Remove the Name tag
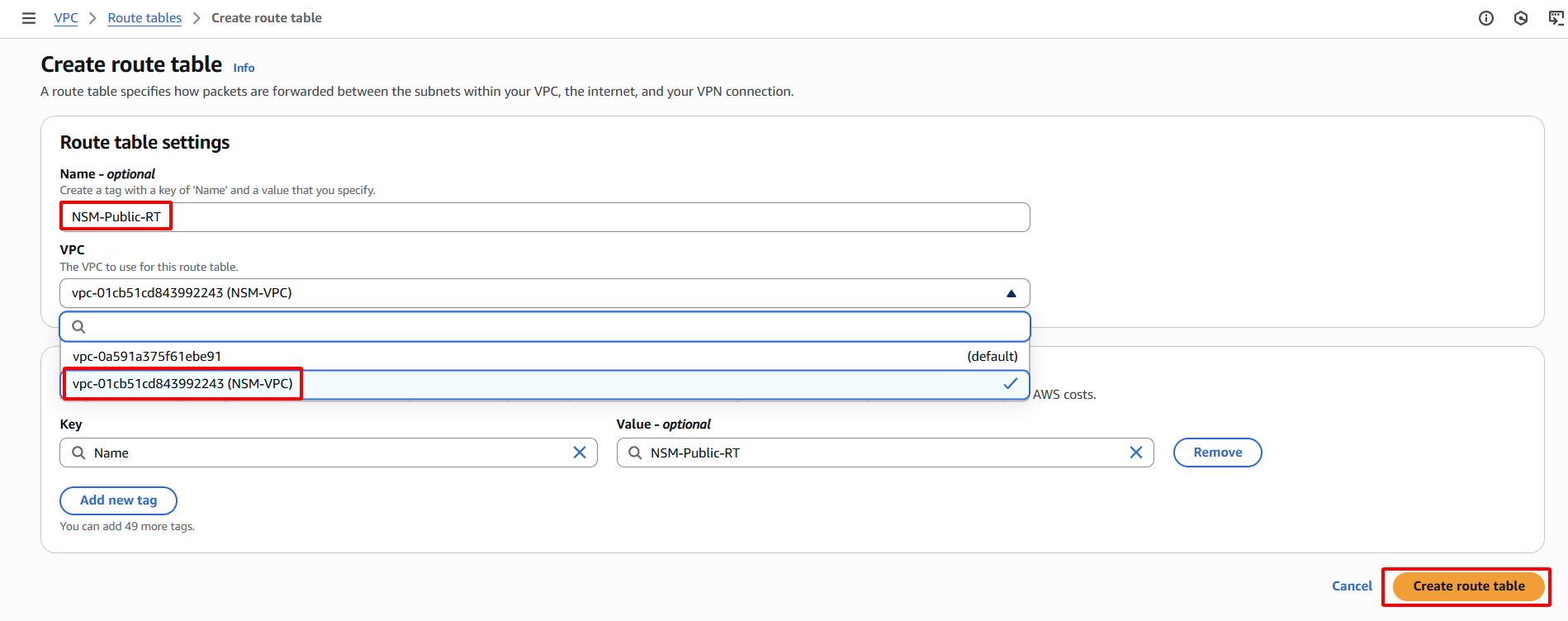The height and width of the screenshot is (621, 1568). pyautogui.click(x=1218, y=453)
